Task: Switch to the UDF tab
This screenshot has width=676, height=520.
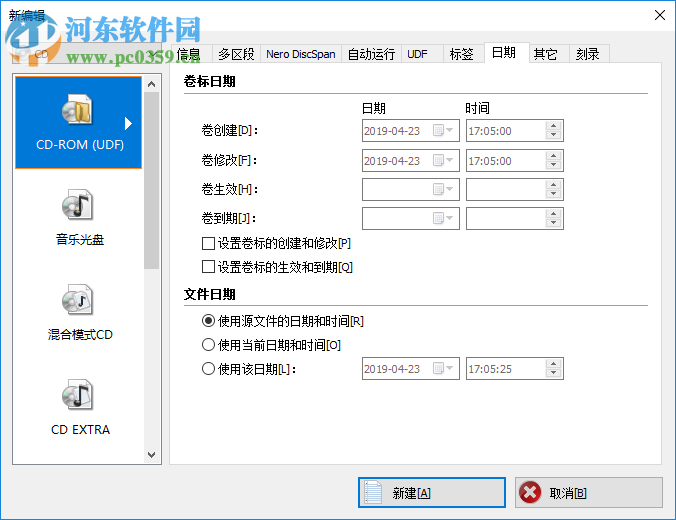Action: pos(422,54)
